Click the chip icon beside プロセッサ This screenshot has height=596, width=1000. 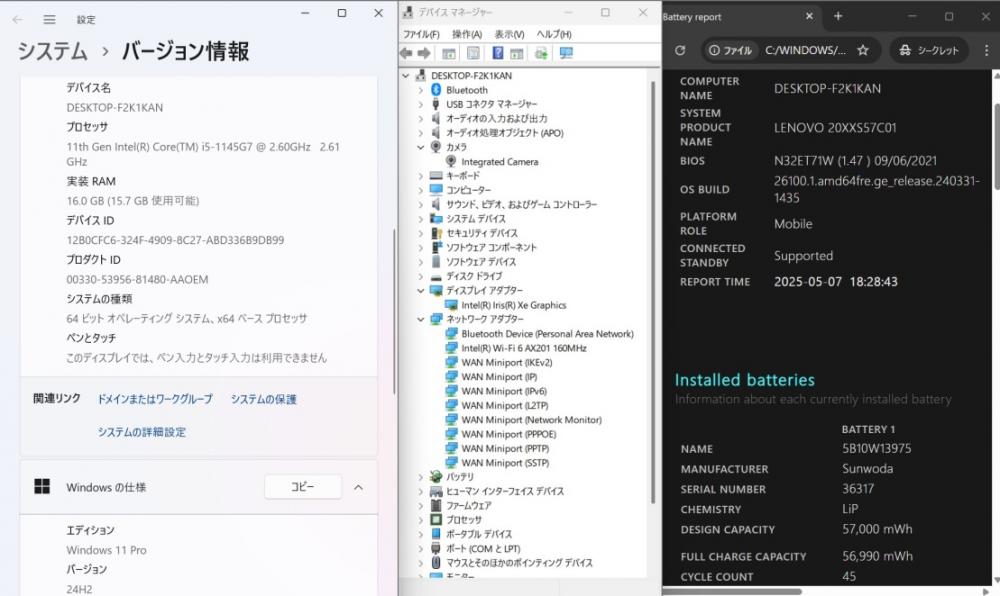pos(436,520)
